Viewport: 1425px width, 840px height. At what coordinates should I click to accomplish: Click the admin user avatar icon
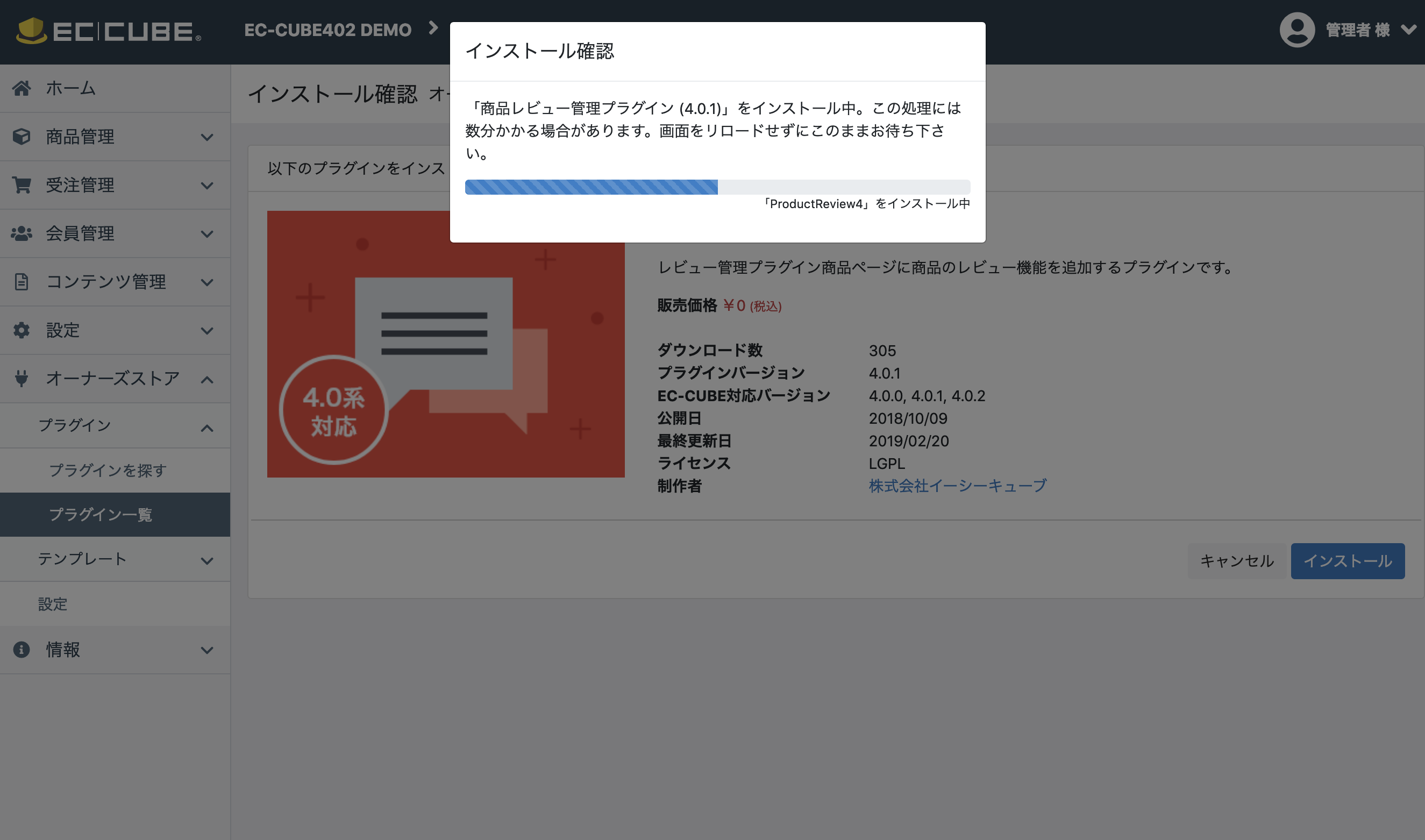pyautogui.click(x=1296, y=30)
